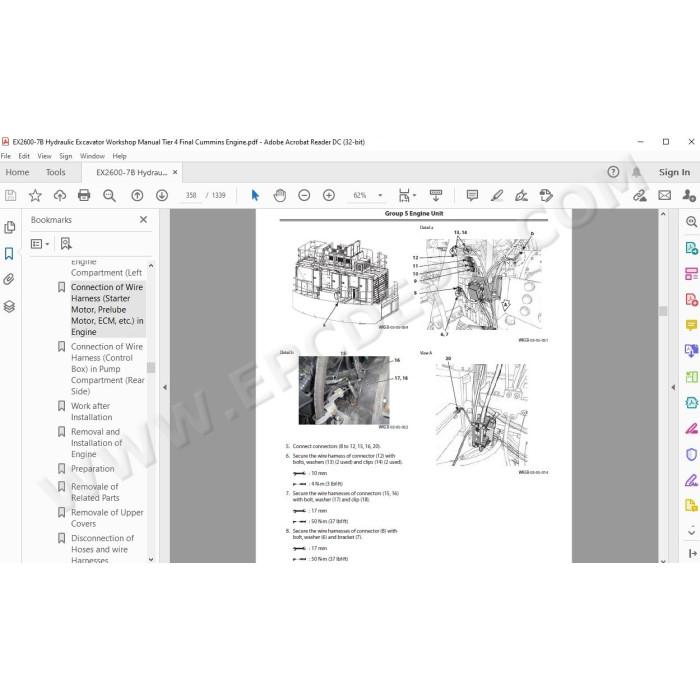Click the right pane toggle arrow
Image resolution: width=700 pixels, height=700 pixels.
coord(673,387)
